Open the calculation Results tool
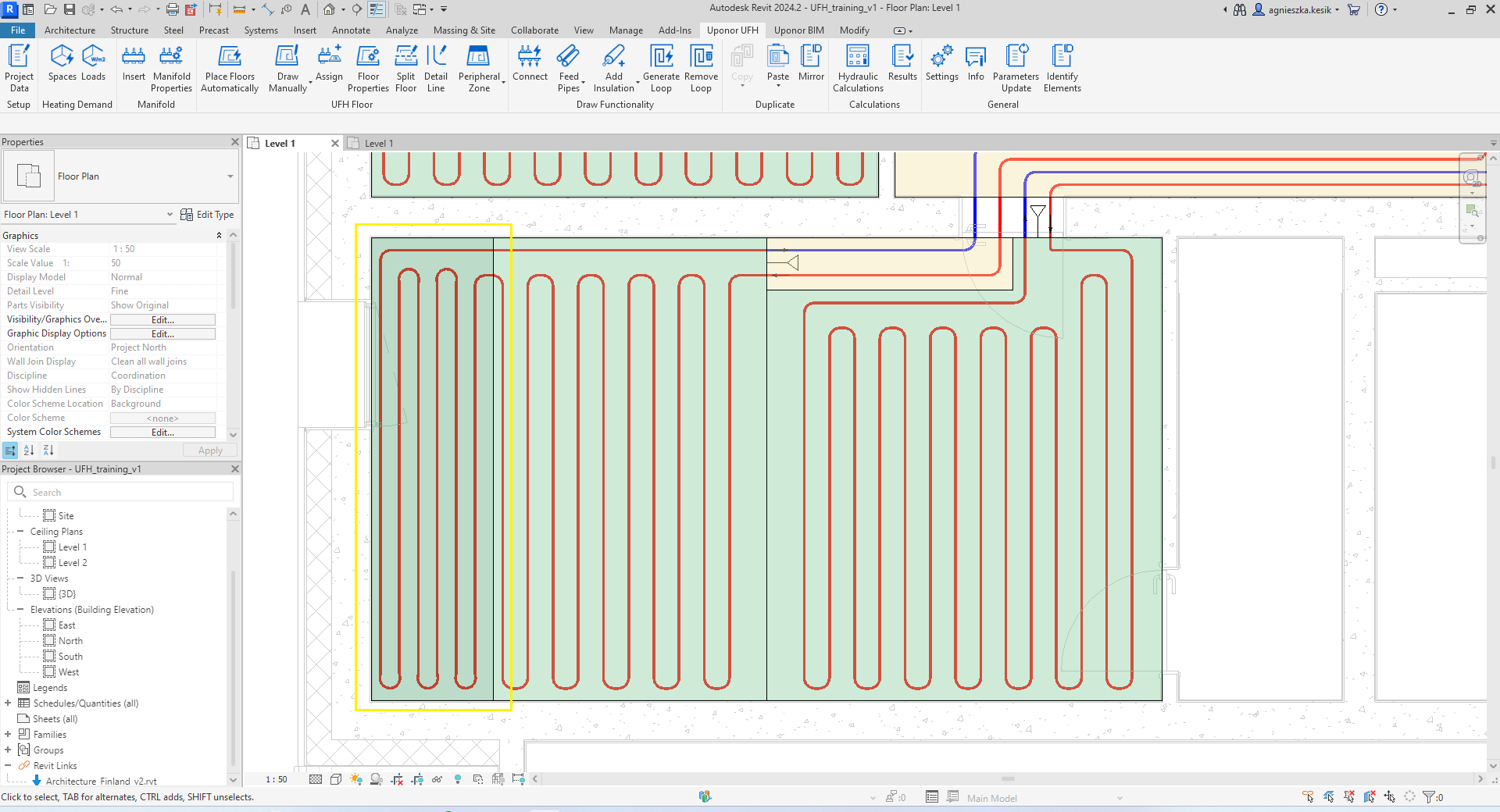Image resolution: width=1500 pixels, height=812 pixels. [x=902, y=62]
